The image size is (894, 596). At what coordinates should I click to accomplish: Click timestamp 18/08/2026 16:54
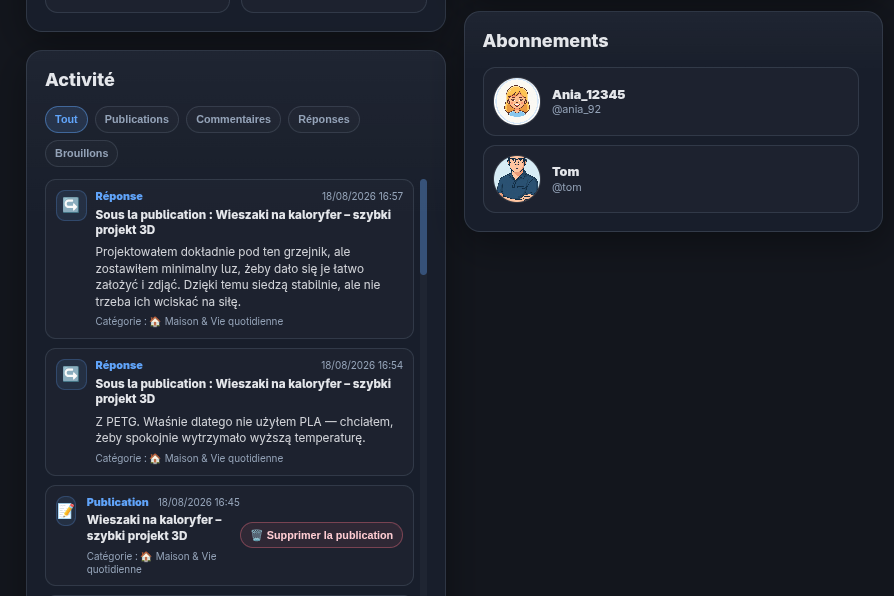click(362, 365)
